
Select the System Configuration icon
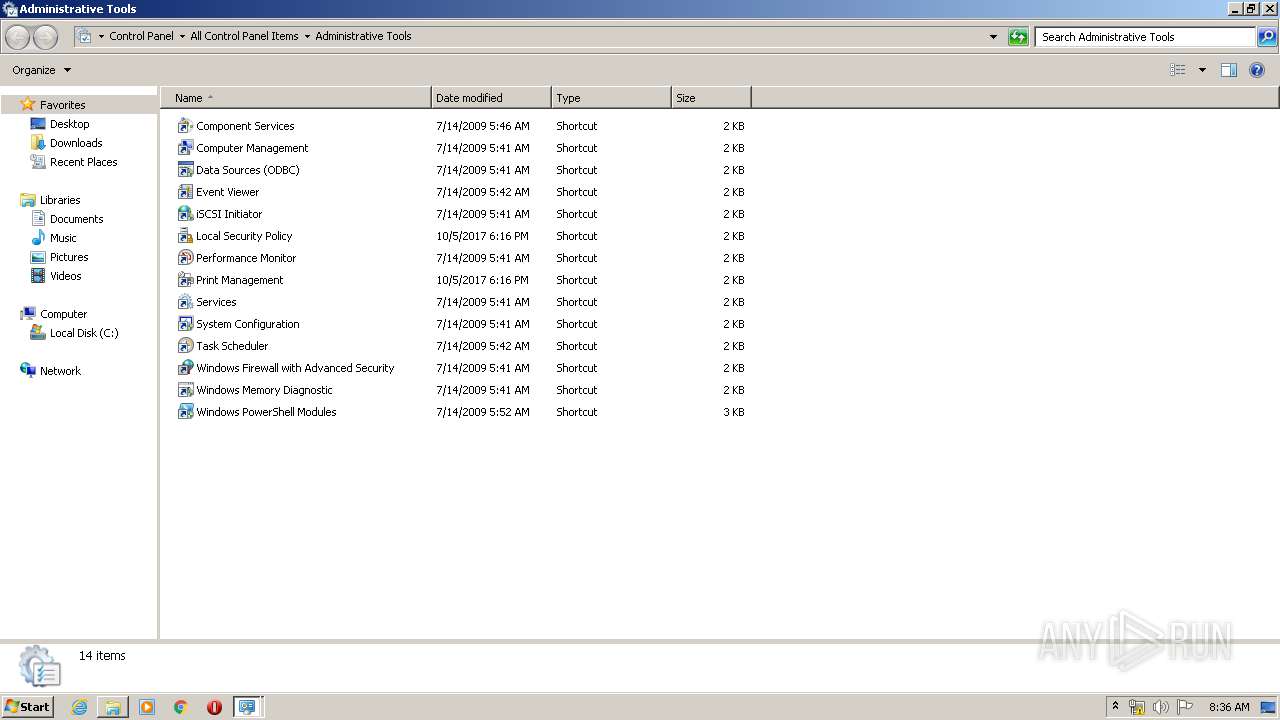pos(185,324)
